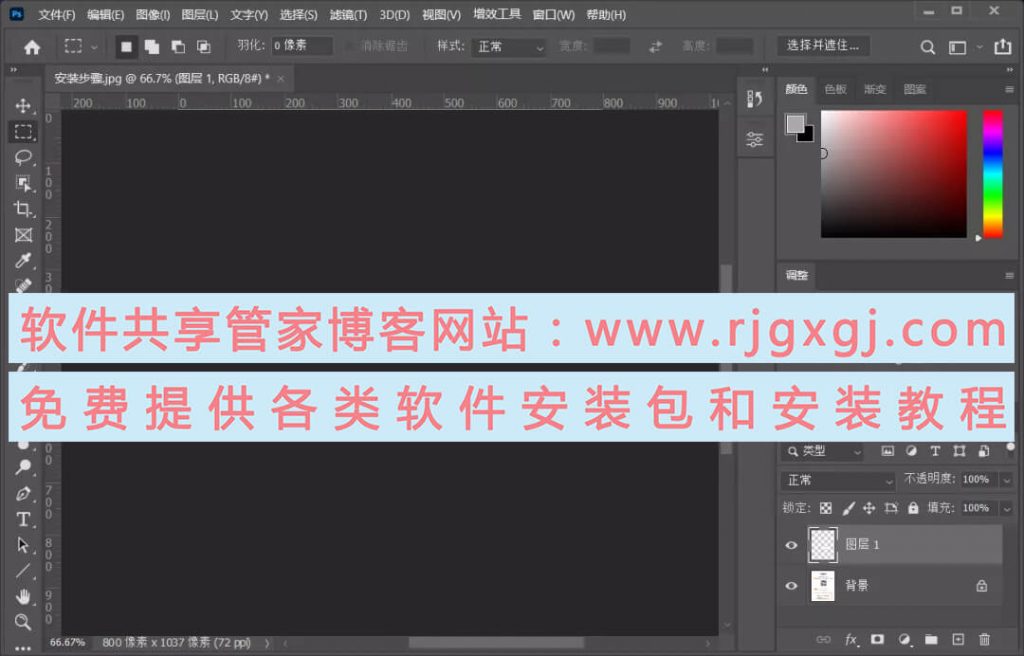
Task: Click the foreground color swatch
Action: click(795, 123)
